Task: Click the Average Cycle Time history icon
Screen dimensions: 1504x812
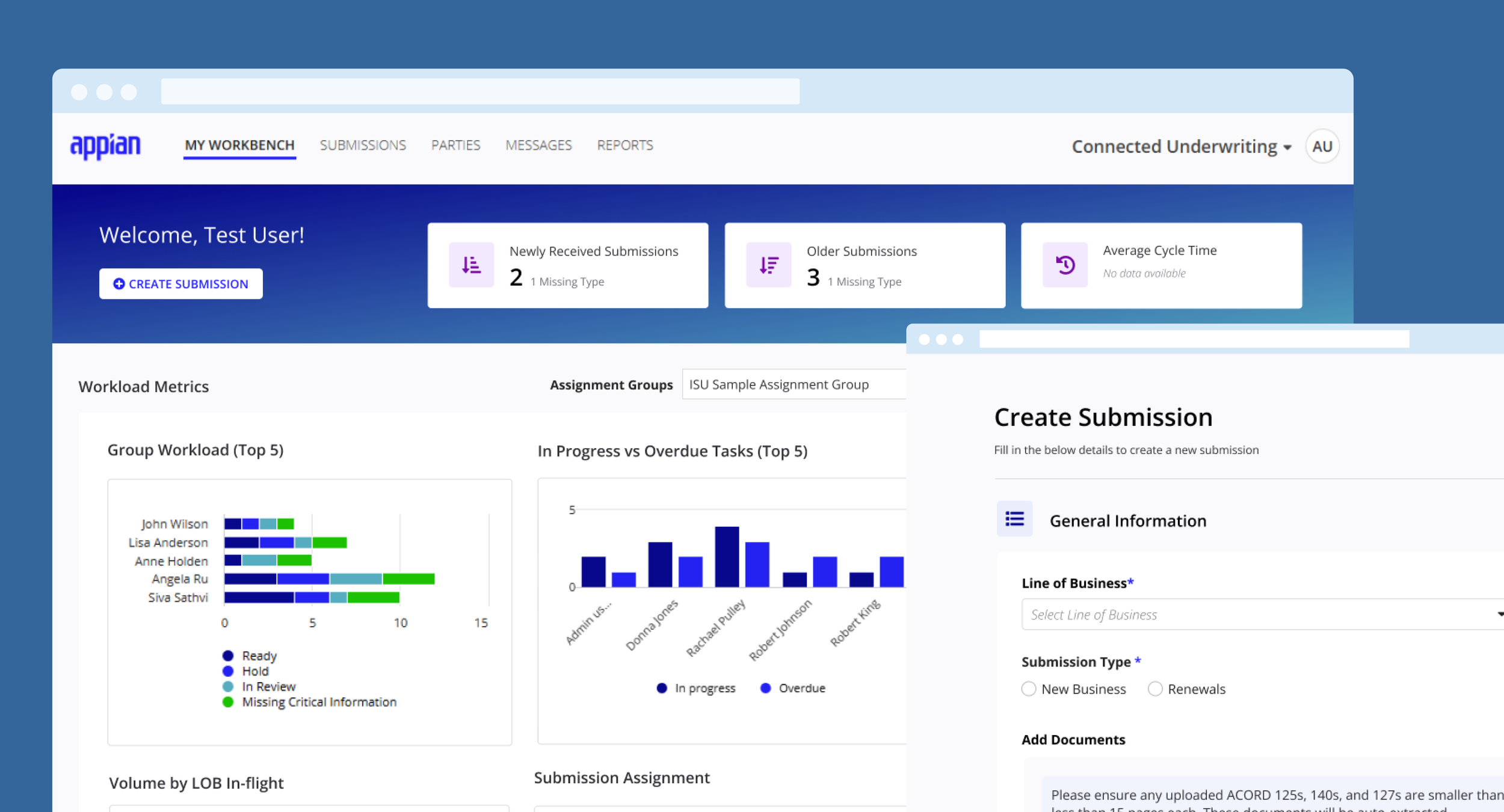Action: click(x=1065, y=265)
